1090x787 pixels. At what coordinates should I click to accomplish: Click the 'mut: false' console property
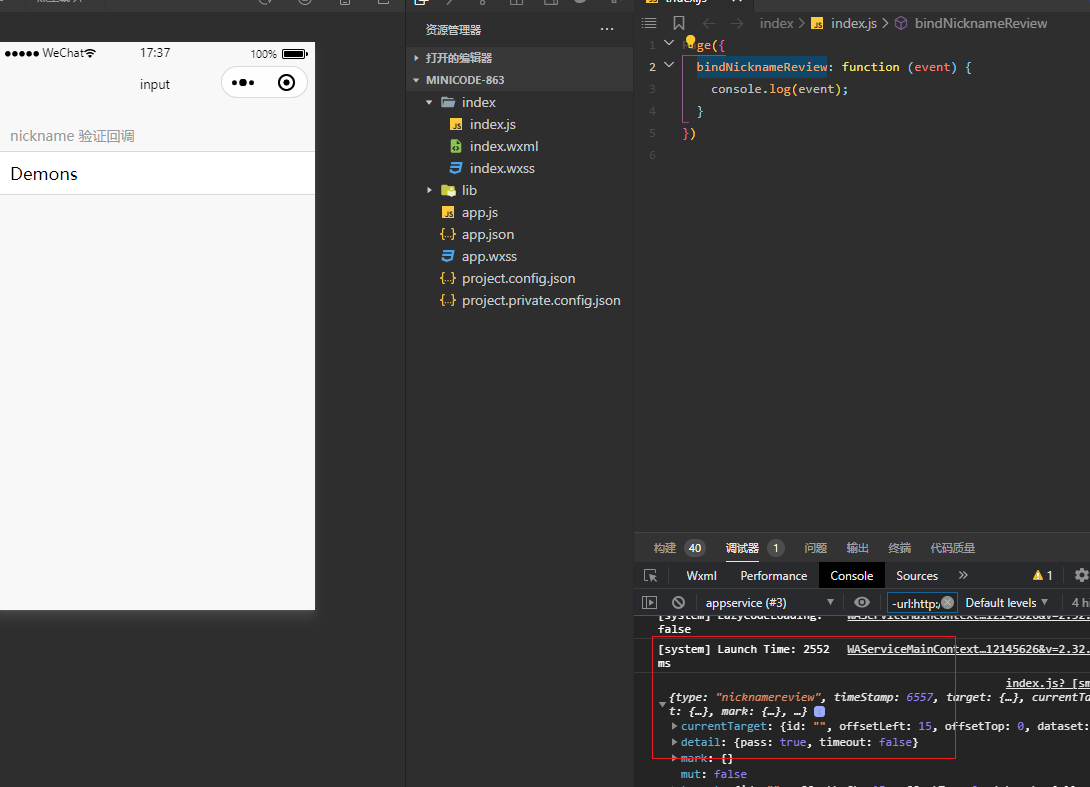tap(713, 774)
